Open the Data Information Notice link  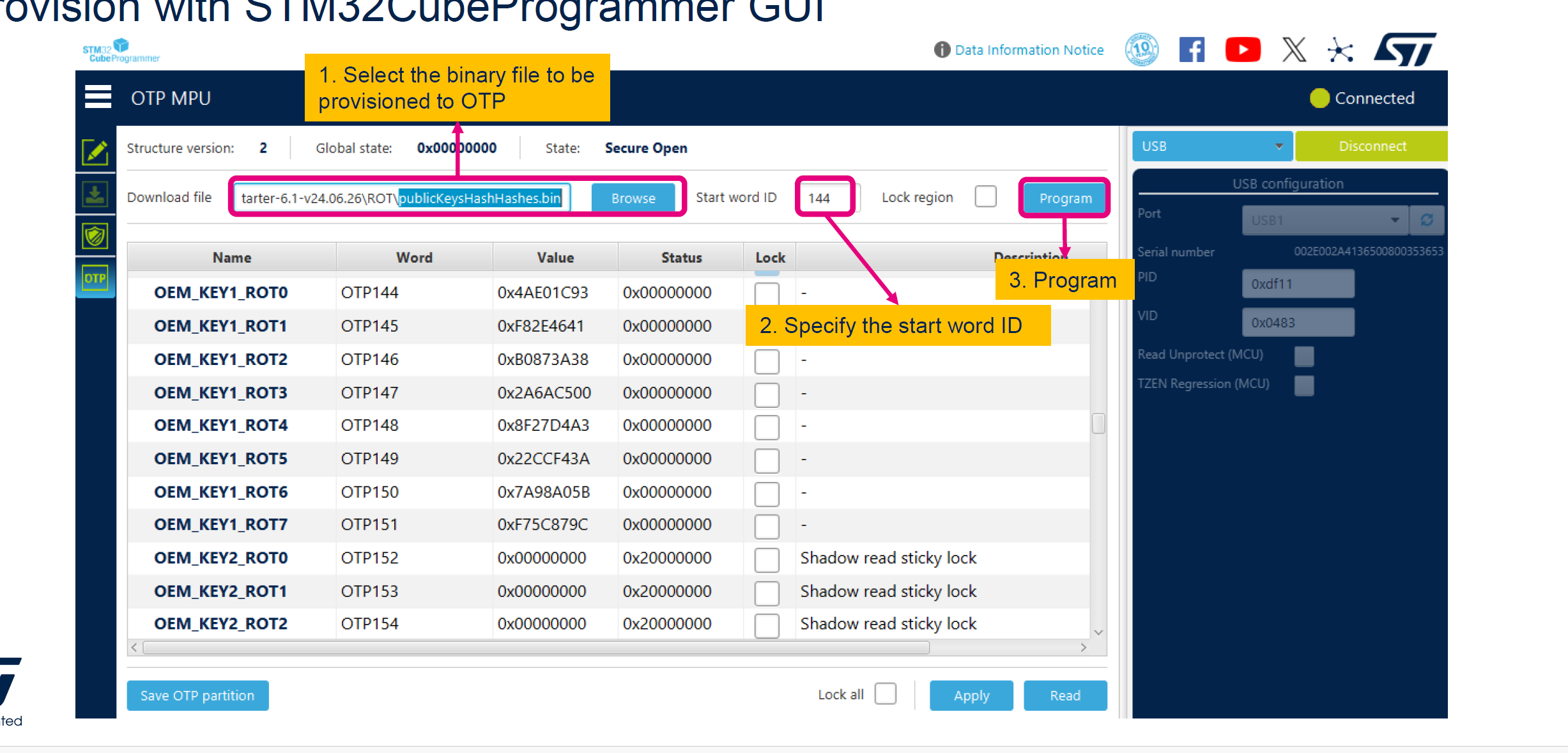1028,50
